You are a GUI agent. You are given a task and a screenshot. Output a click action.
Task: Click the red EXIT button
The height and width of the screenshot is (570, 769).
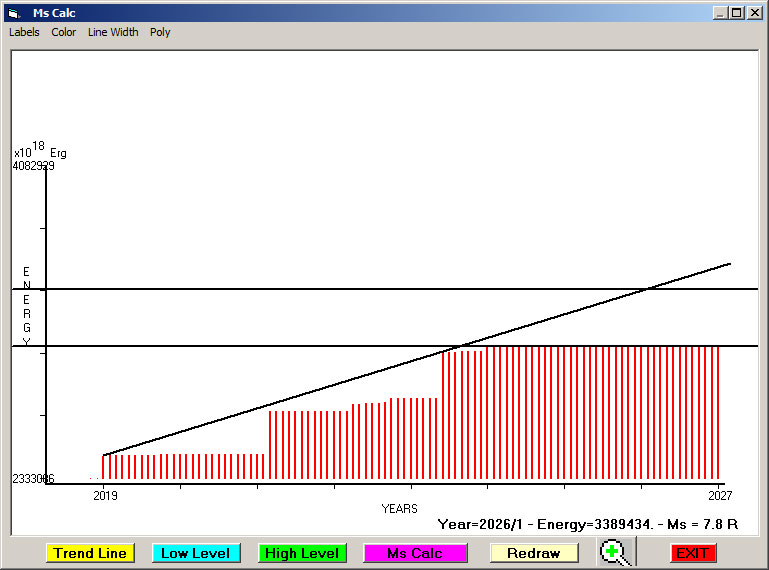(693, 553)
